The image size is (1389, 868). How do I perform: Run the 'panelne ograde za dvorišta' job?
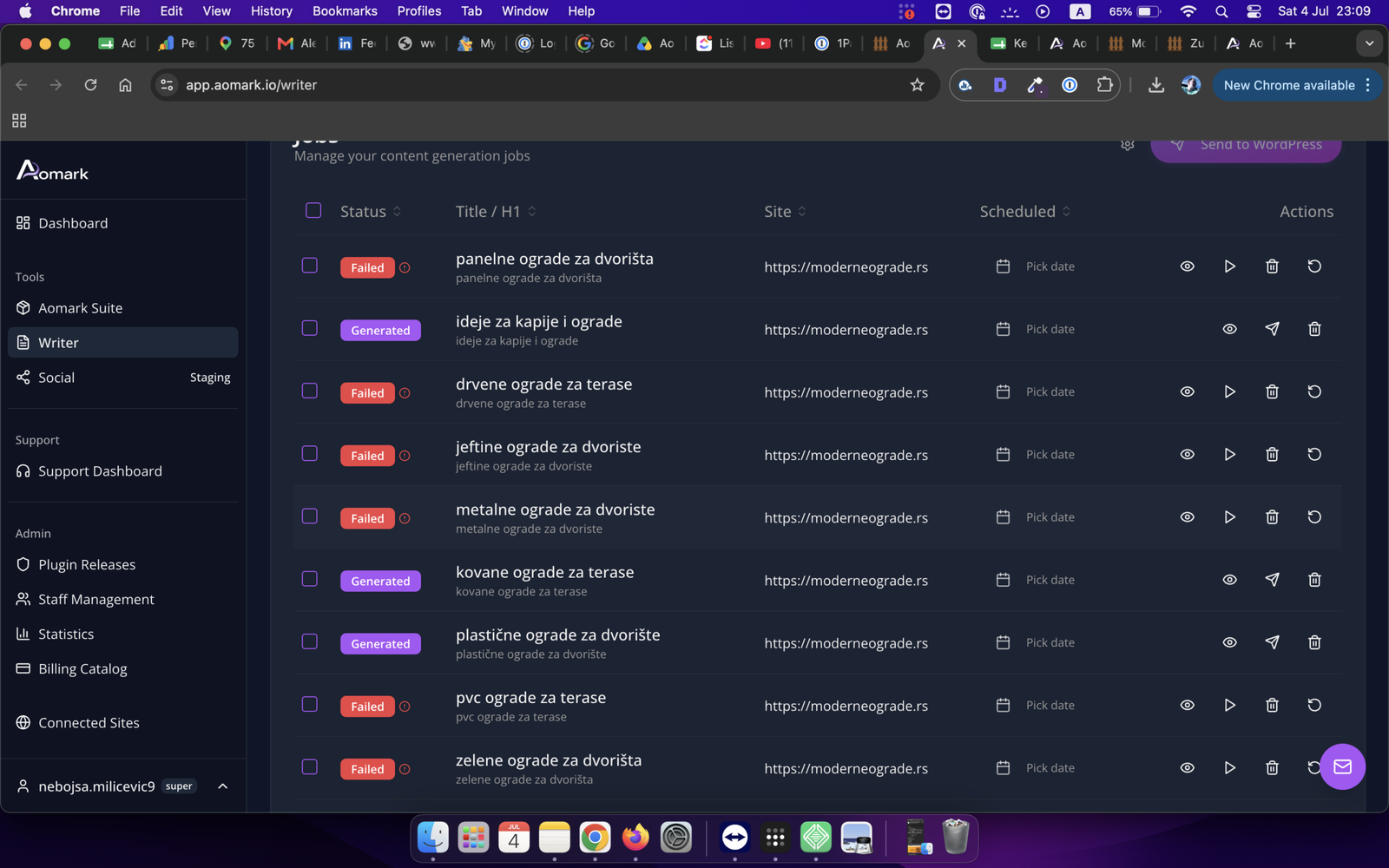pyautogui.click(x=1229, y=266)
